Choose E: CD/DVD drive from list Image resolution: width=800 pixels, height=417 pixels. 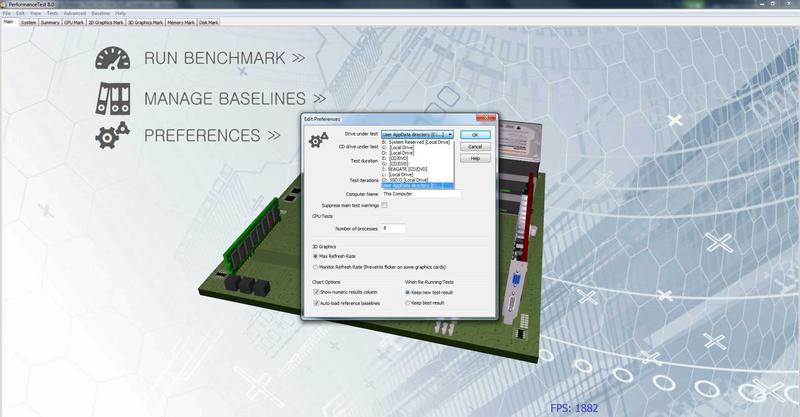417,158
